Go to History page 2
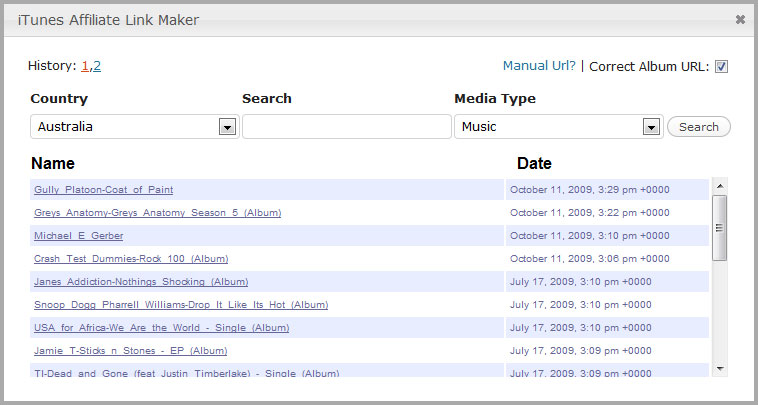 97,66
